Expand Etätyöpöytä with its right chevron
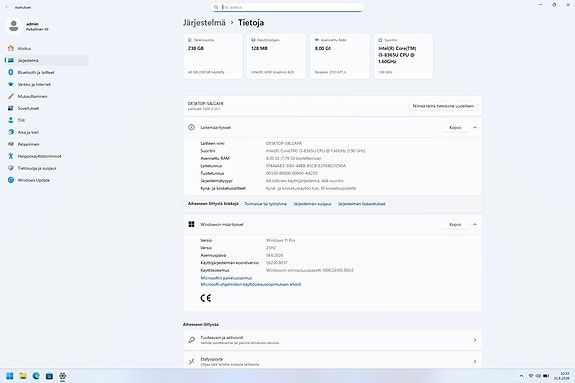 point(475,362)
